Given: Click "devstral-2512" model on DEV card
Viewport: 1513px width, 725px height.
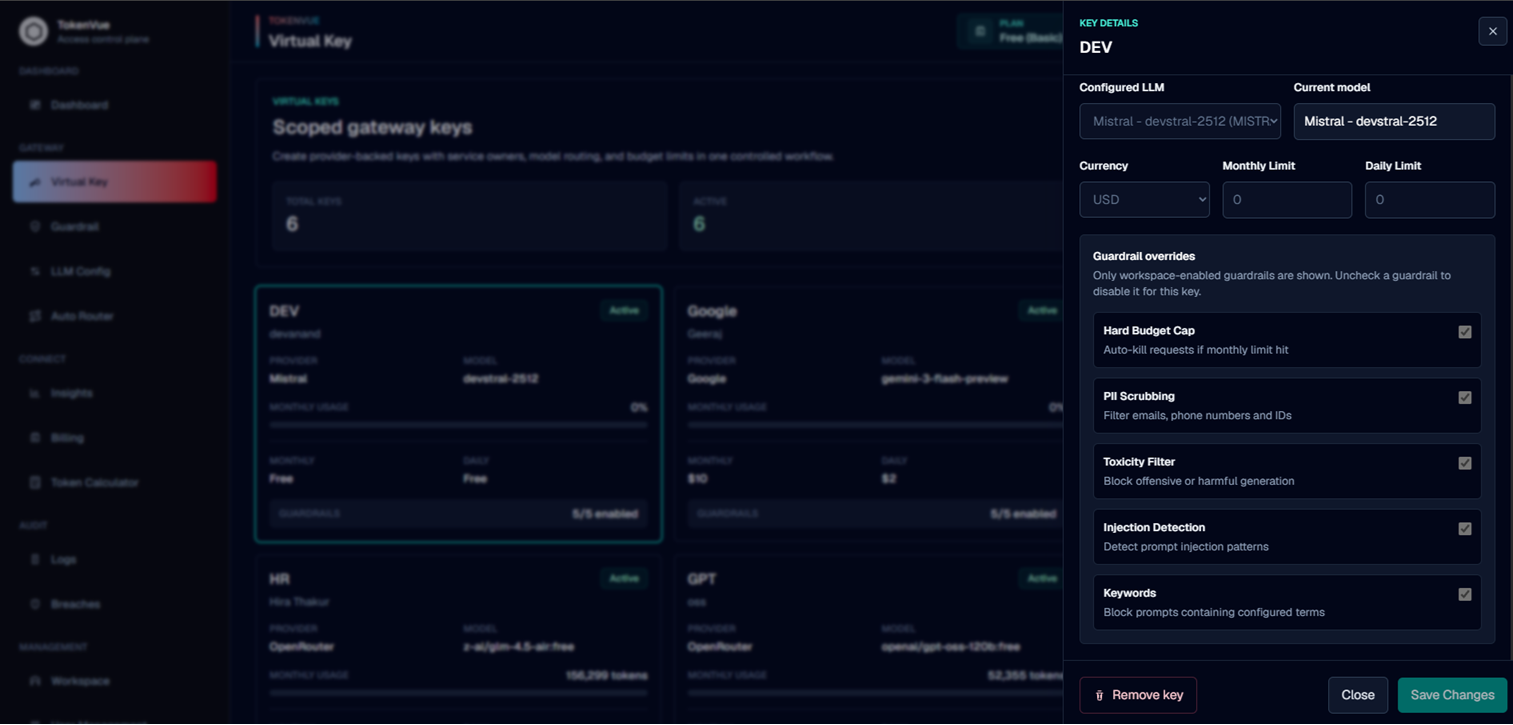Looking at the screenshot, I should pyautogui.click(x=500, y=379).
